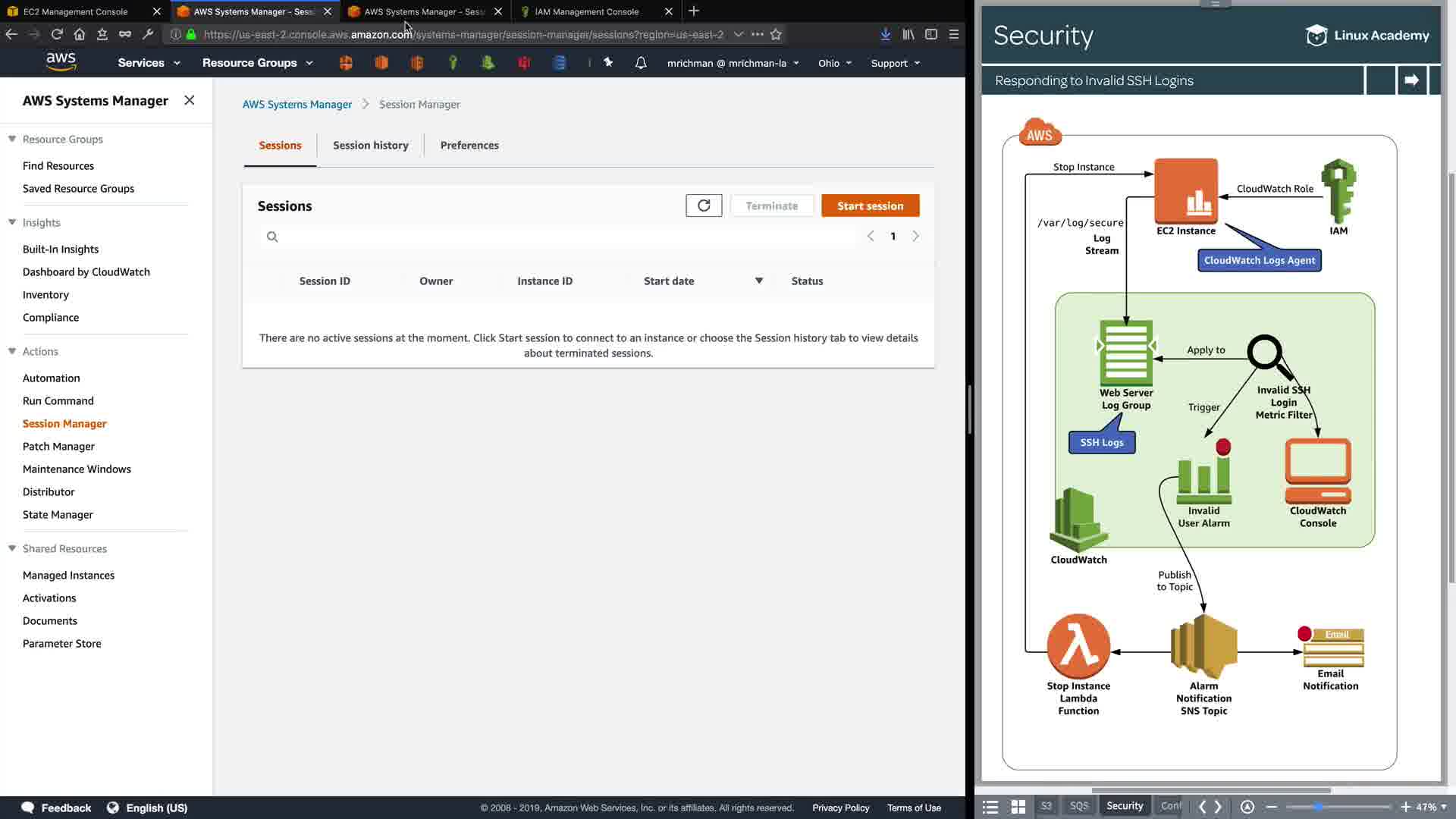Screen dimensions: 1456x819
Task: Bookmark page with star icon
Action: point(776,34)
